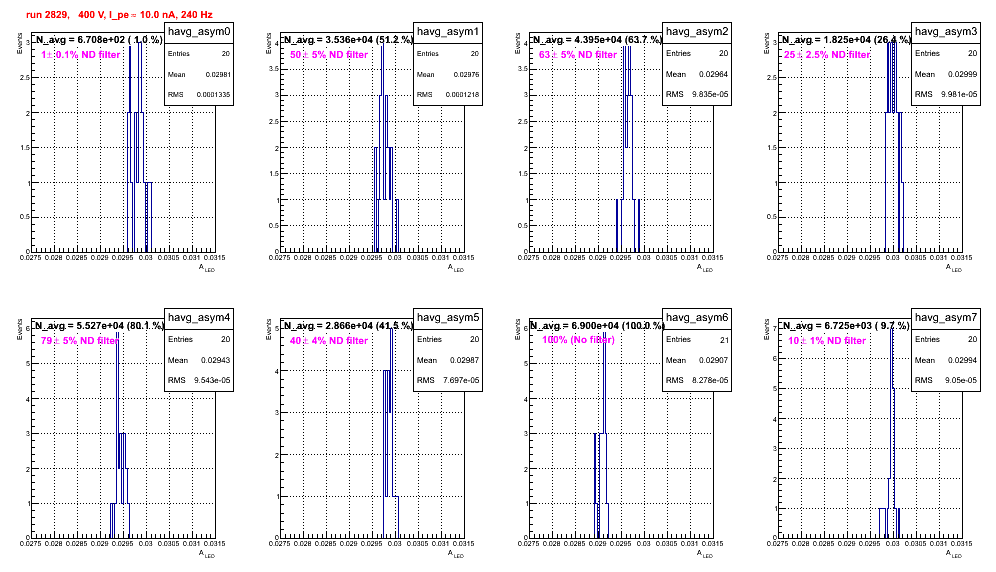
Task: Pick the magenta 40± 4% ND filter label
Action: (329, 341)
